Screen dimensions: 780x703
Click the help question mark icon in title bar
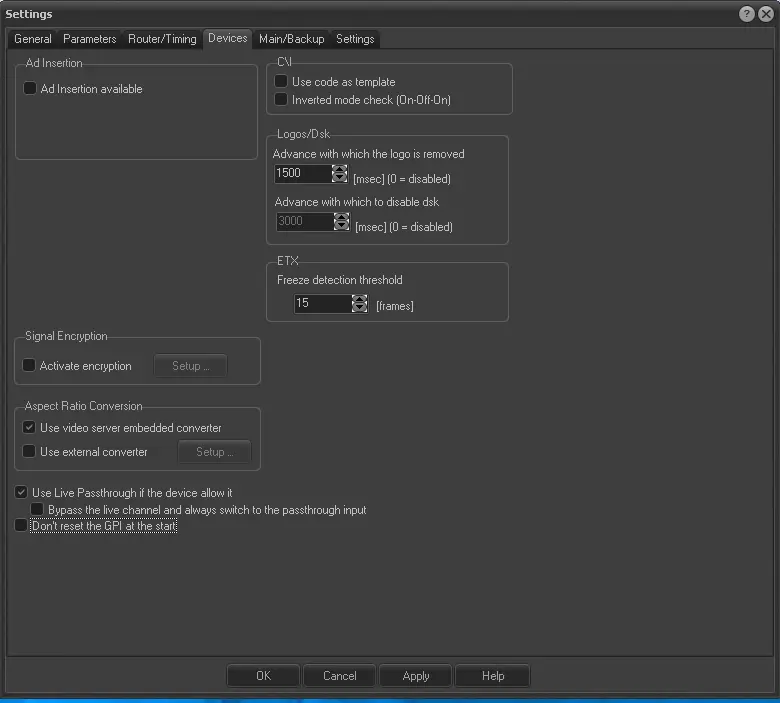(747, 14)
